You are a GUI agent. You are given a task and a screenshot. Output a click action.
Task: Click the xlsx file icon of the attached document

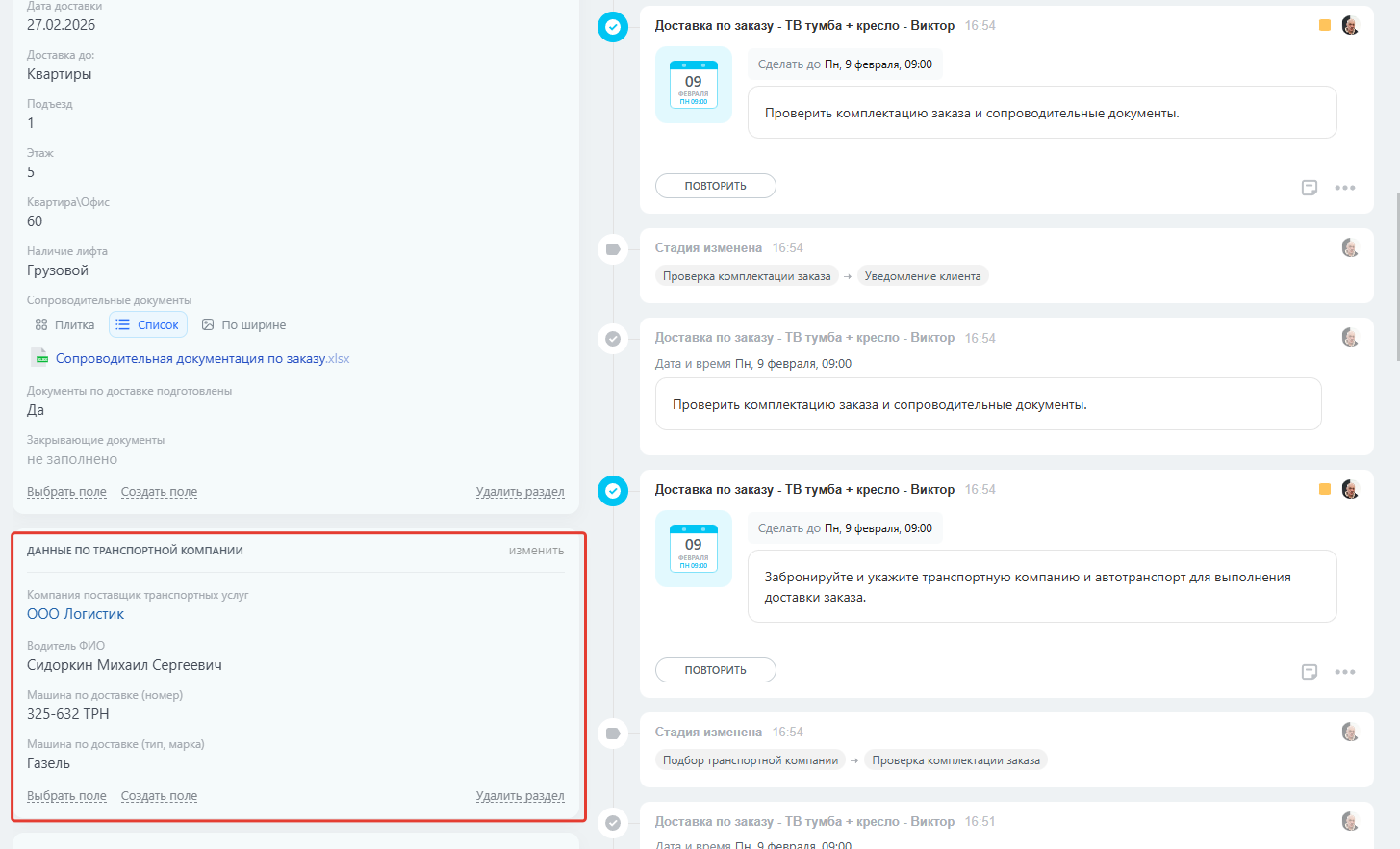pyautogui.click(x=39, y=358)
